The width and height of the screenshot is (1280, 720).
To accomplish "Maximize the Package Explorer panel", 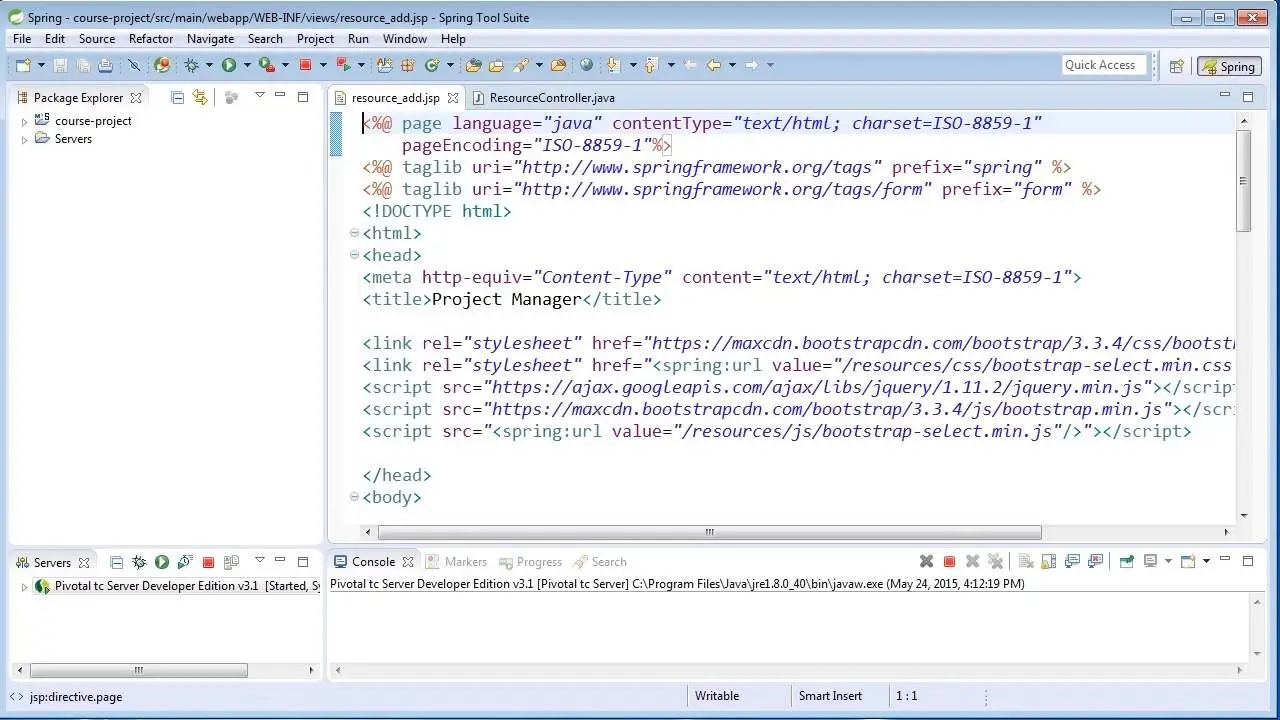I will (x=303, y=97).
